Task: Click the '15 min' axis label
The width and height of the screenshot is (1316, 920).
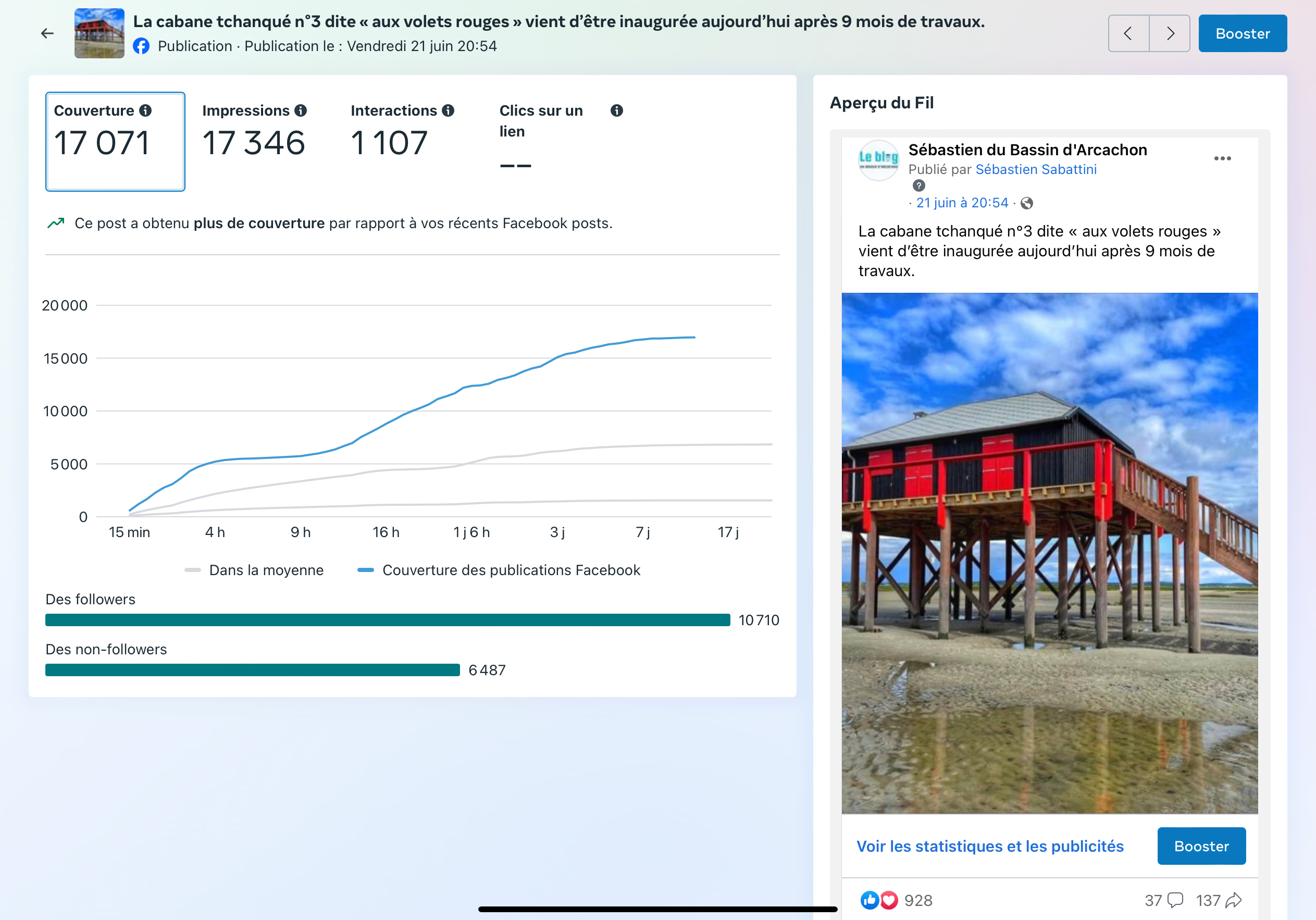Action: pyautogui.click(x=130, y=532)
